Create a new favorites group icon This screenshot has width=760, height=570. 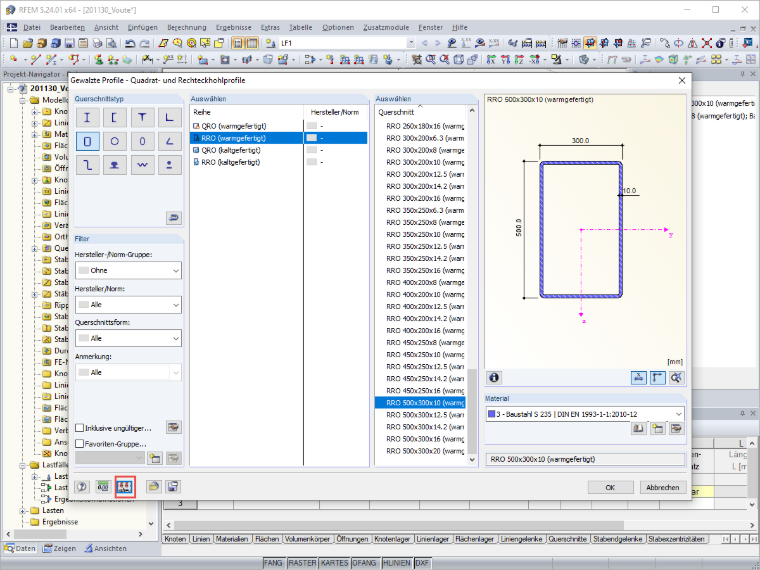[155, 458]
